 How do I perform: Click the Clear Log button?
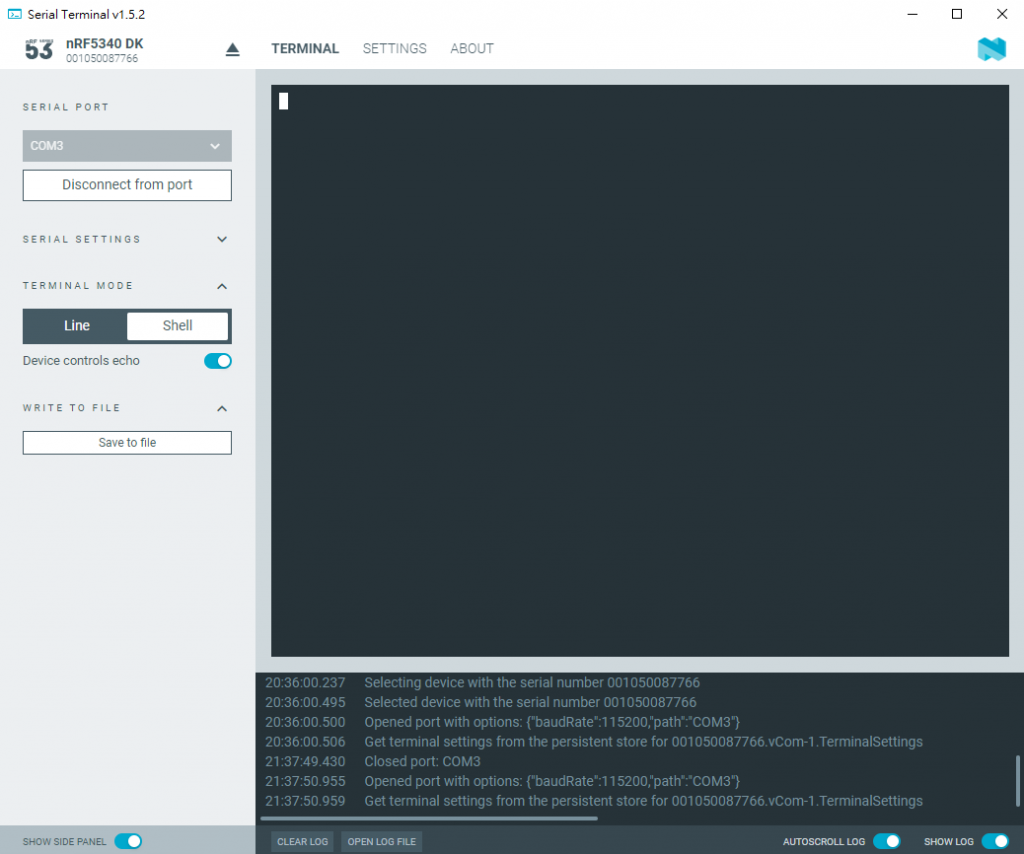point(302,842)
